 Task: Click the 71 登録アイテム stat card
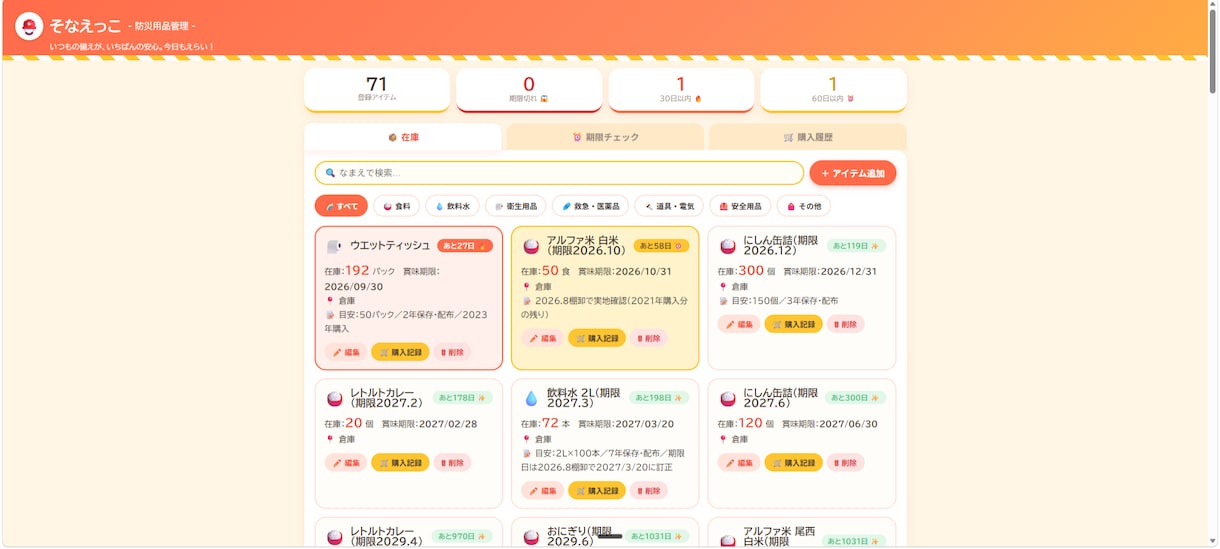(x=377, y=89)
